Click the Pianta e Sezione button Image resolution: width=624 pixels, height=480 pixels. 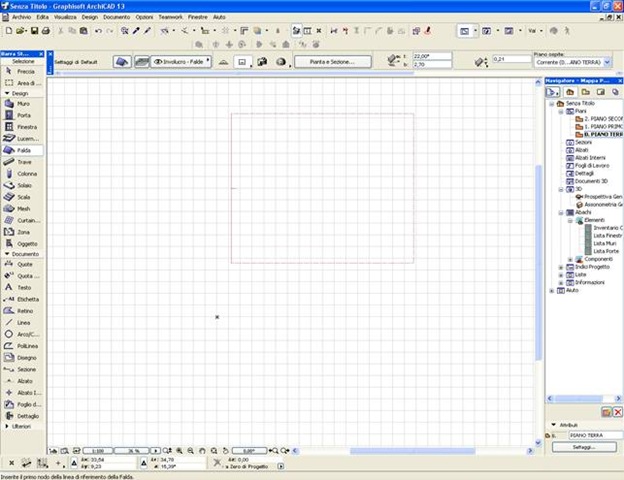333,62
